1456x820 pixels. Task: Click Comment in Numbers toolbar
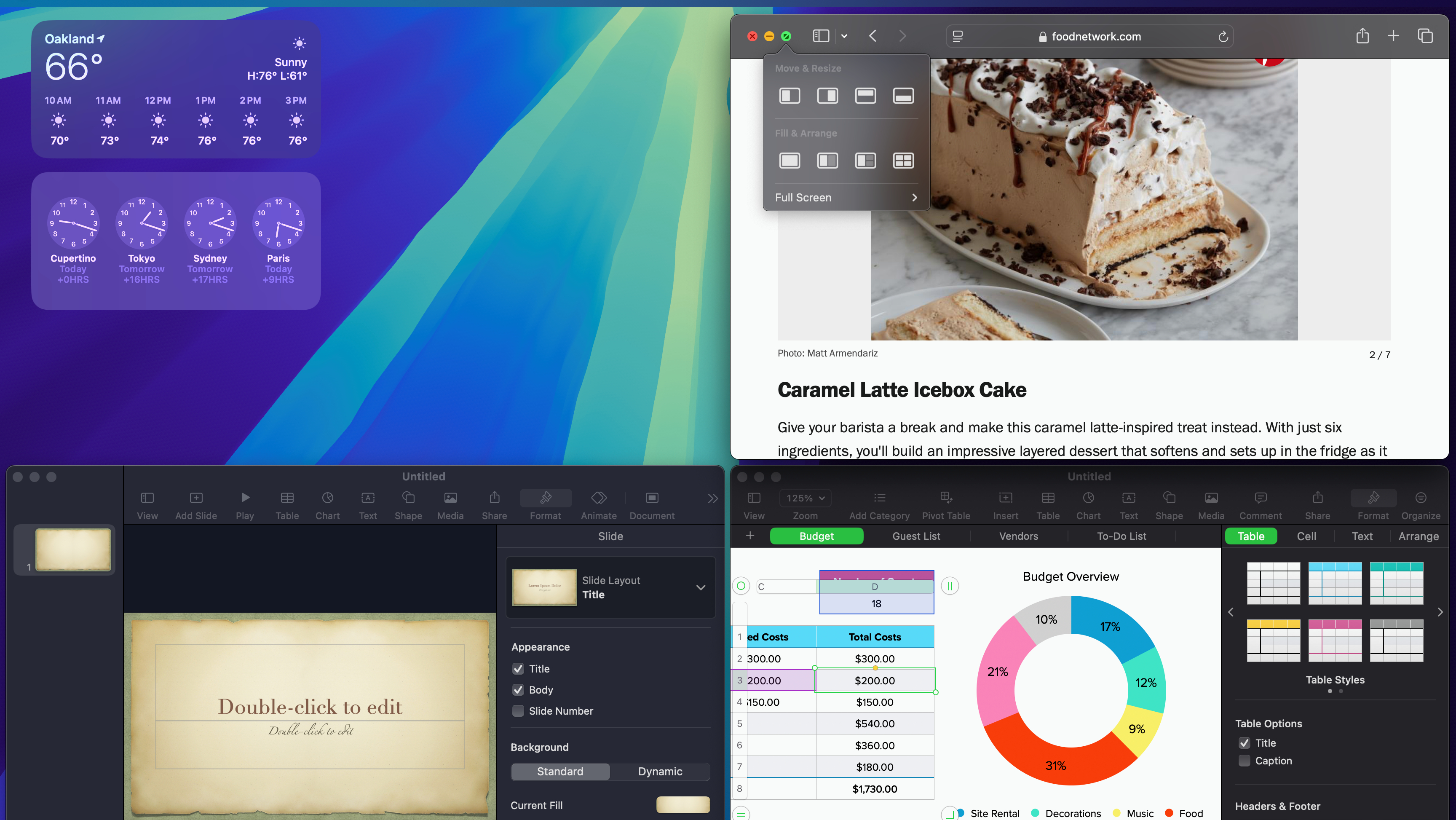tap(1261, 506)
